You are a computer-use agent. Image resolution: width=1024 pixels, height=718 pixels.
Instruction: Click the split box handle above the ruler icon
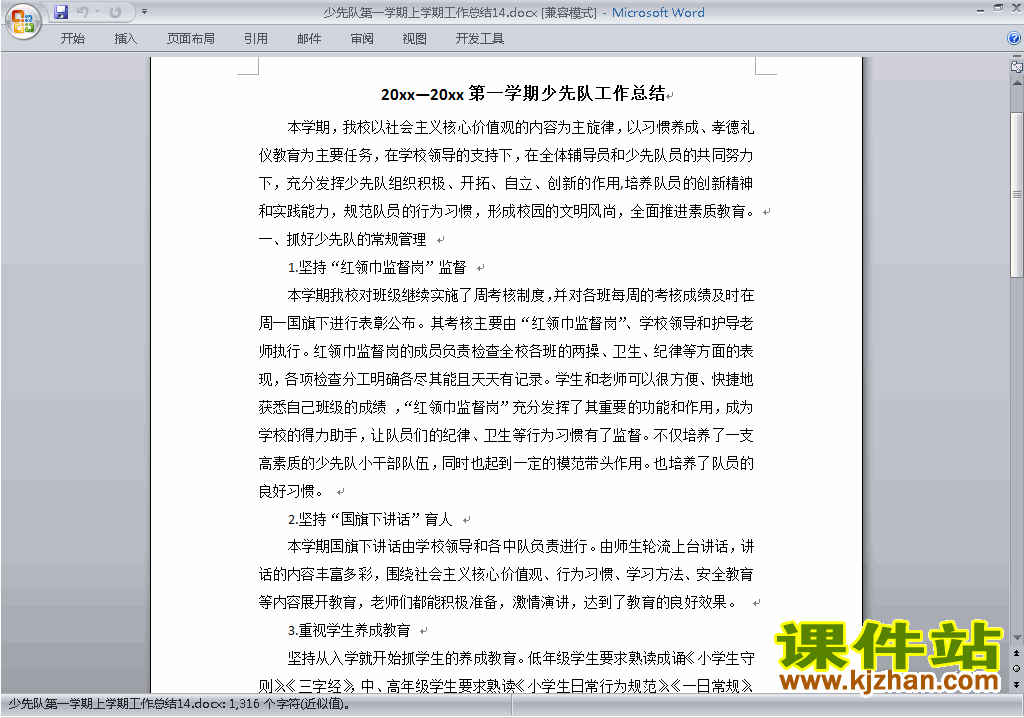tap(1016, 57)
